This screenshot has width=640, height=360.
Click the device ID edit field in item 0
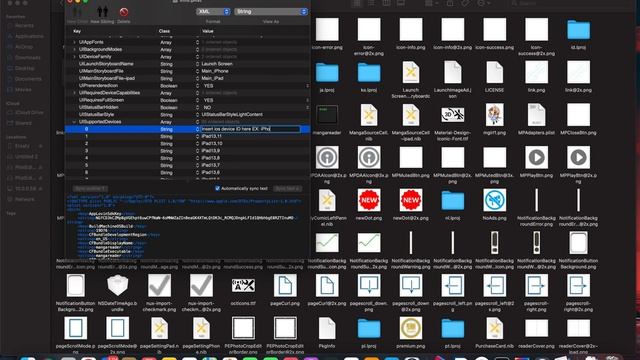point(250,129)
